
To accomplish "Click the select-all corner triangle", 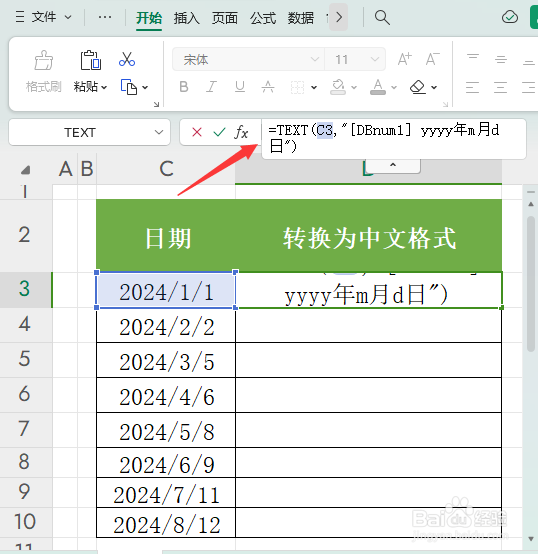I will coord(25,170).
